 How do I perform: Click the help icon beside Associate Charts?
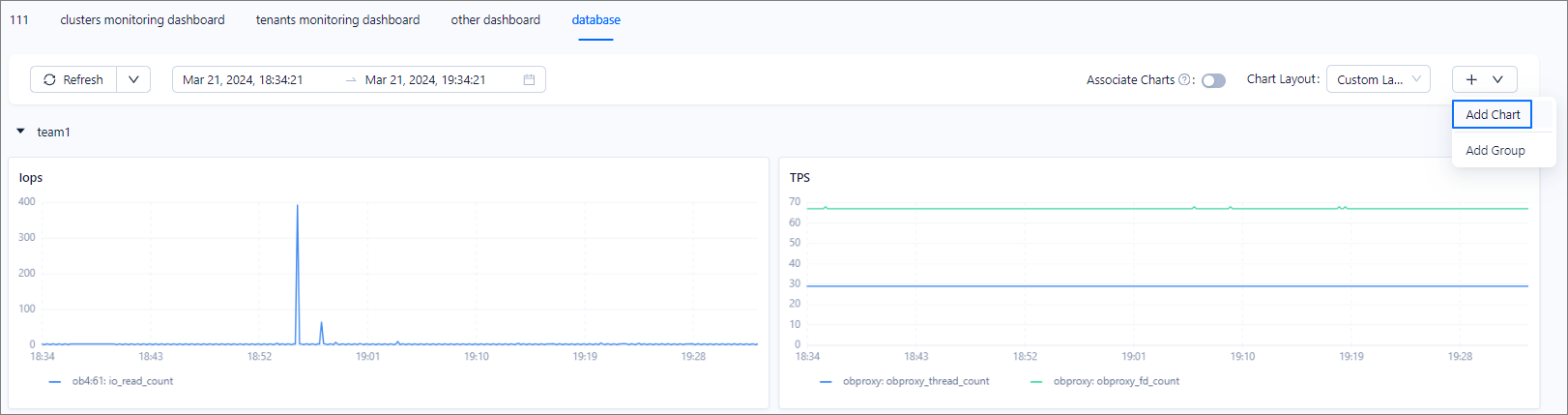(x=1184, y=79)
